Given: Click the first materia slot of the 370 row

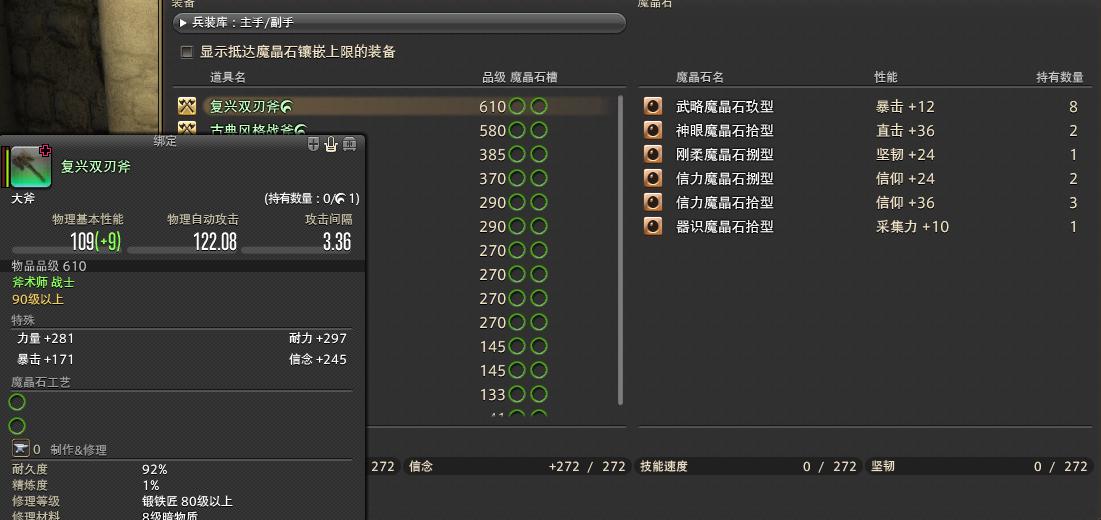Looking at the screenshot, I should 517,178.
